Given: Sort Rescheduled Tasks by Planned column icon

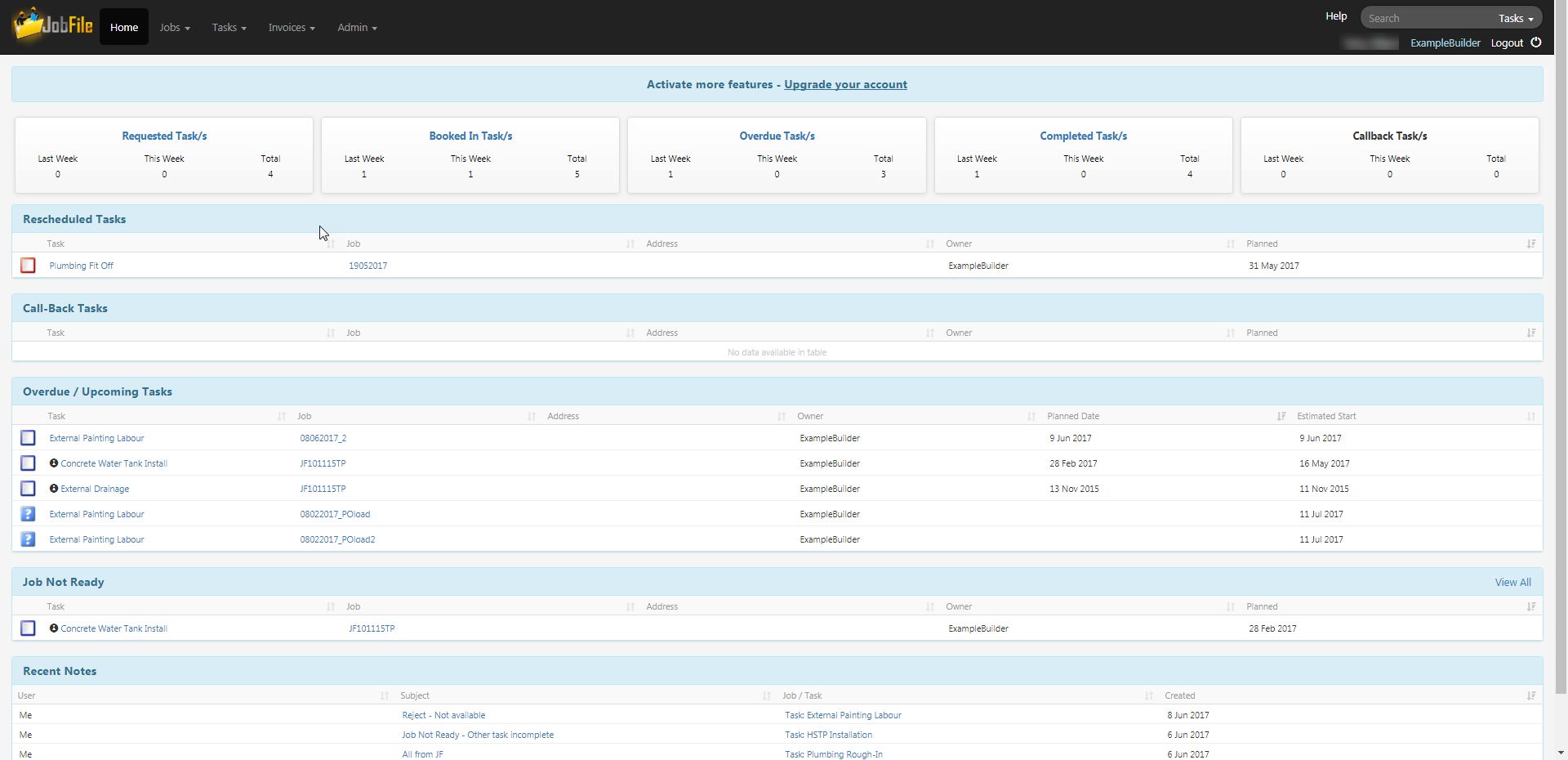Looking at the screenshot, I should click(x=1531, y=244).
